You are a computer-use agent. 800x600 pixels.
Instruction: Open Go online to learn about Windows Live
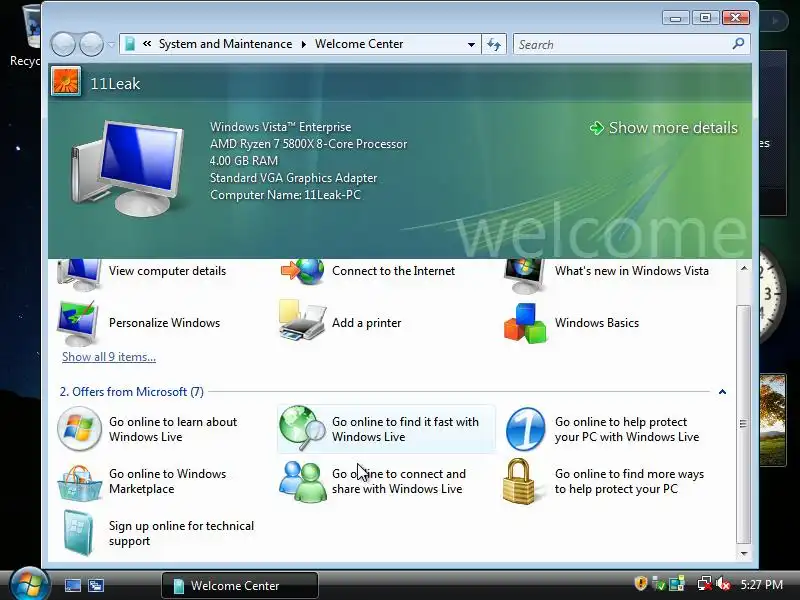[x=173, y=429]
